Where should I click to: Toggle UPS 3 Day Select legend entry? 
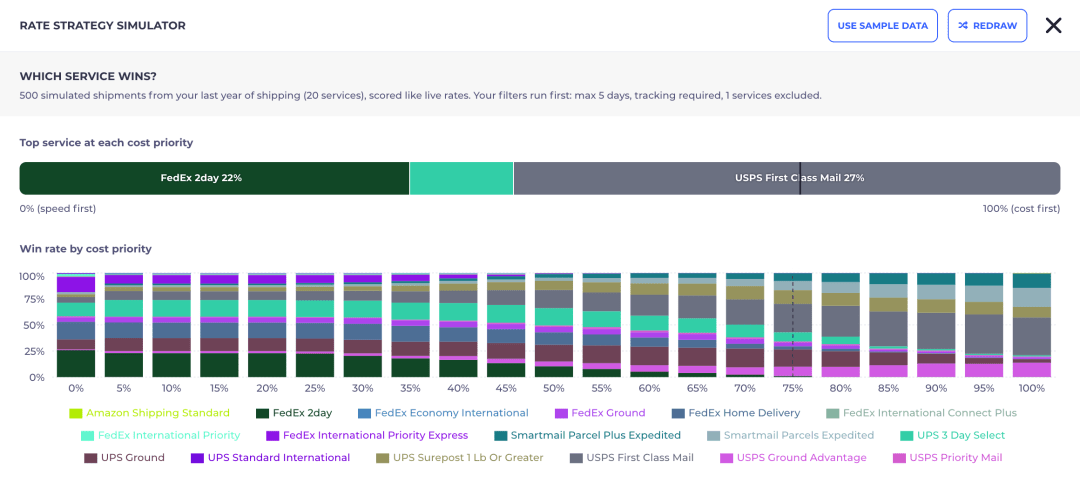953,435
